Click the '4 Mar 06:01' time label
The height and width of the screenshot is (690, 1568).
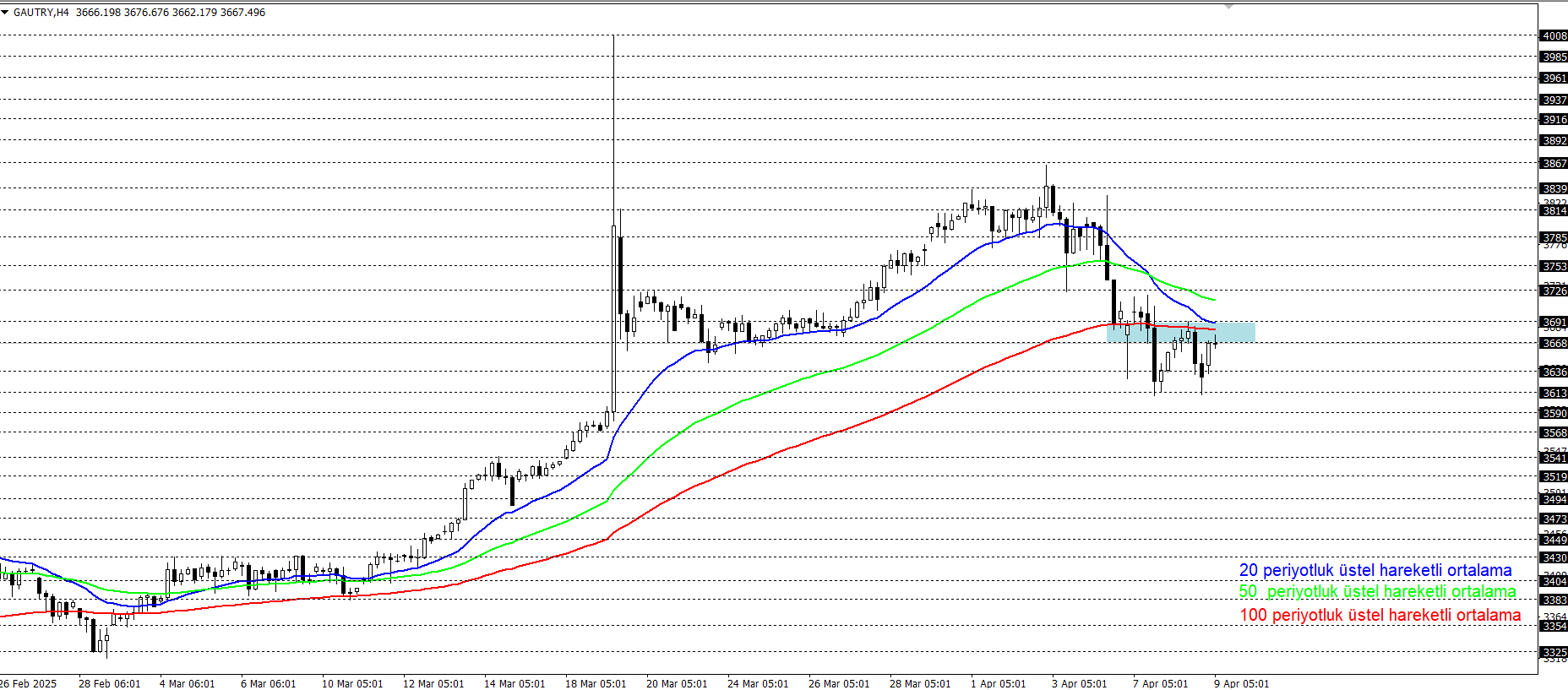[x=188, y=683]
